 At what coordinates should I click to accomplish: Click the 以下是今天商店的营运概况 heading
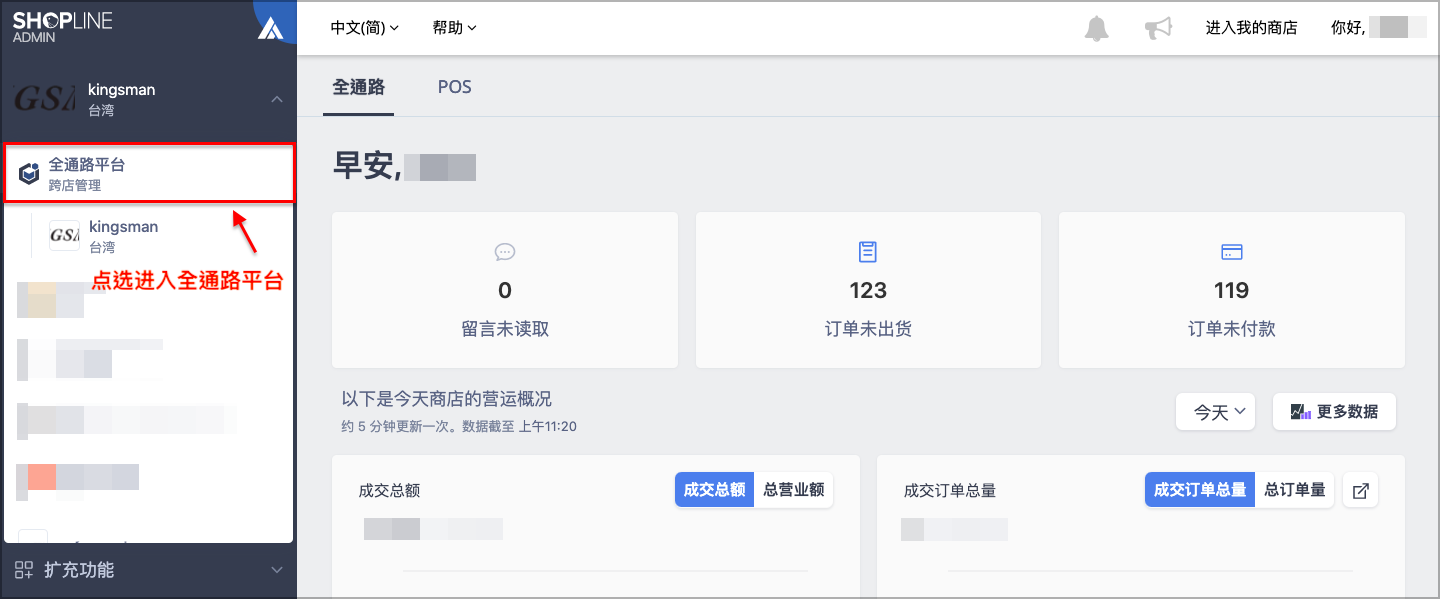click(x=447, y=399)
